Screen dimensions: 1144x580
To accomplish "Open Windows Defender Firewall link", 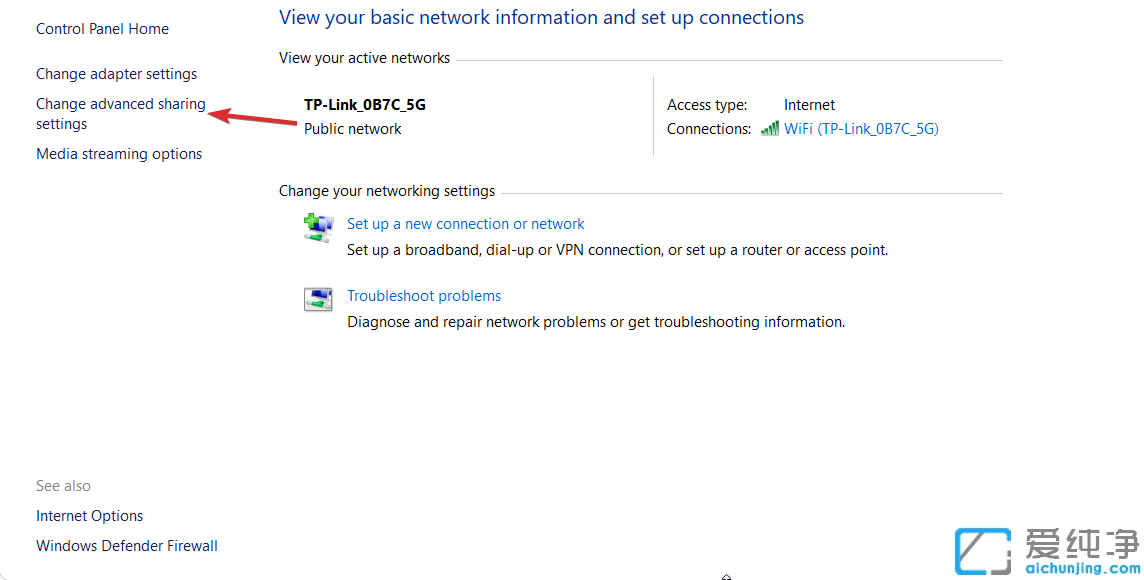I will point(126,546).
